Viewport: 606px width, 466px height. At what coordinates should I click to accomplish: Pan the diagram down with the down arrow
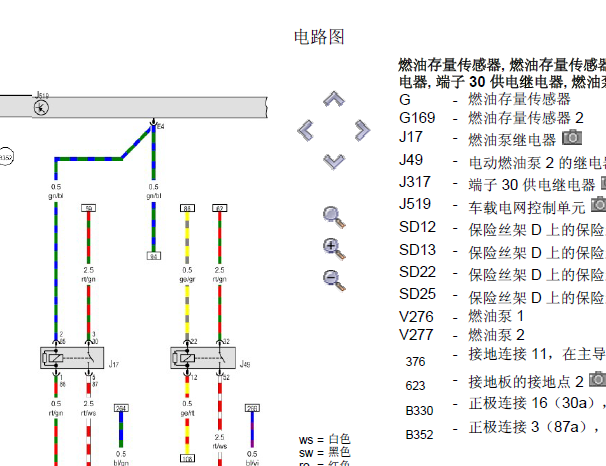pyautogui.click(x=334, y=162)
